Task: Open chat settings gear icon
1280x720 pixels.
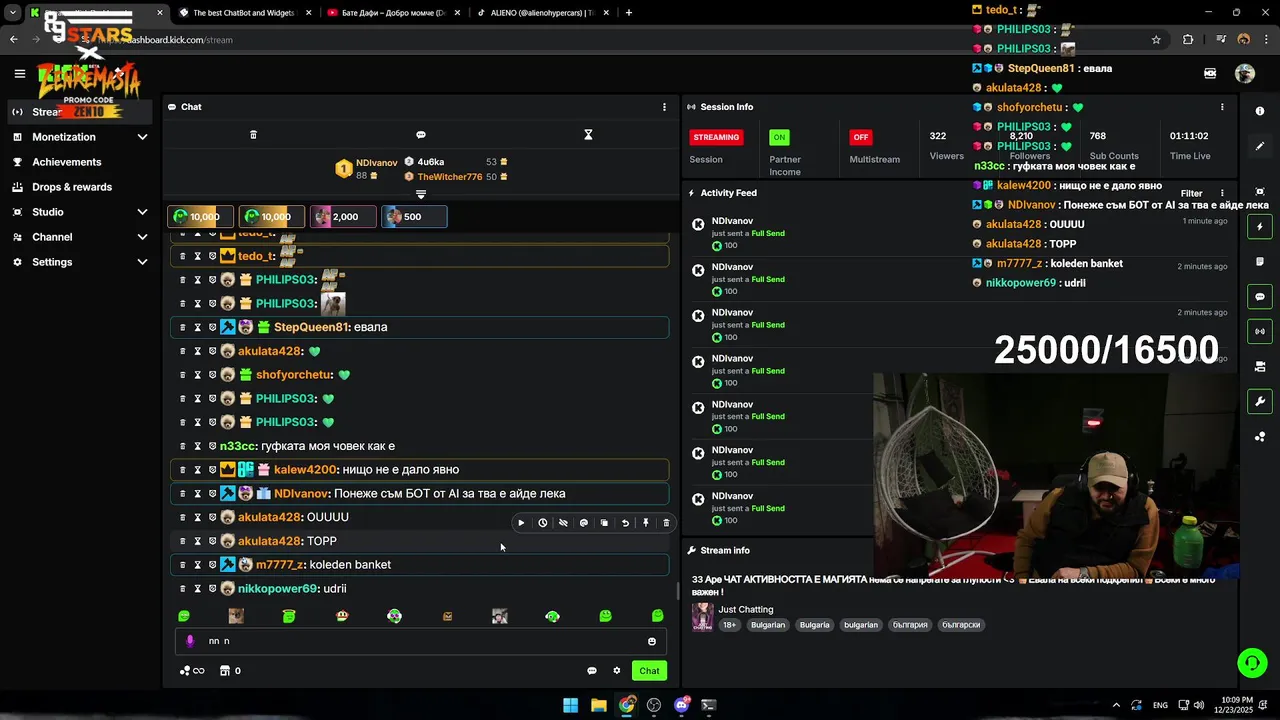Action: coord(617,671)
